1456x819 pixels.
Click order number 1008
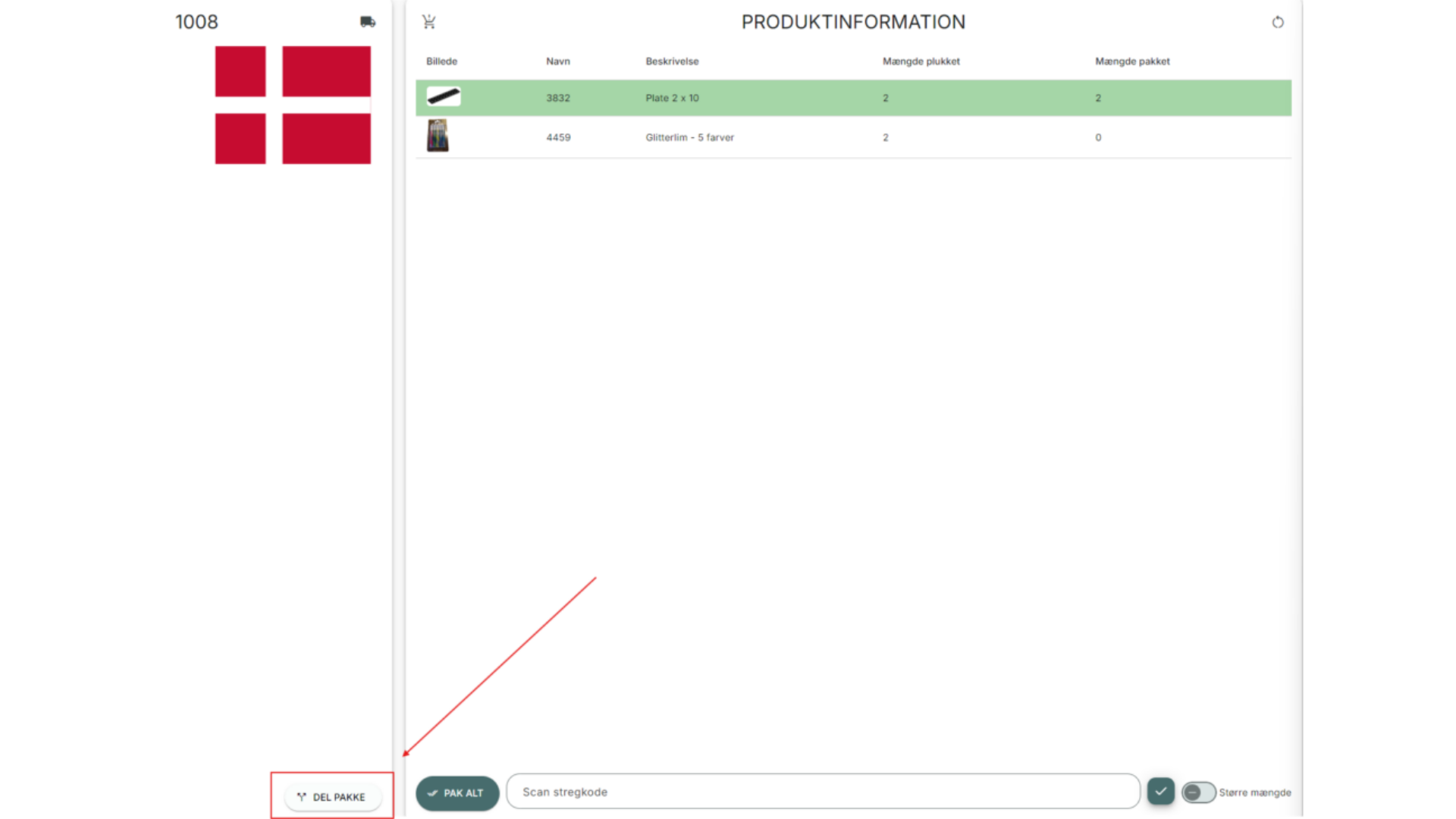tap(196, 22)
